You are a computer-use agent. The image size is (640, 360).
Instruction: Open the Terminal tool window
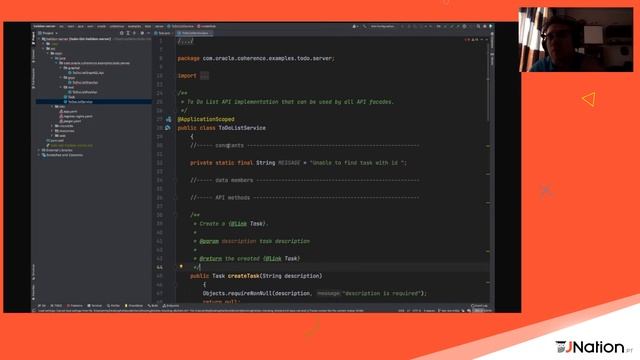[95, 305]
